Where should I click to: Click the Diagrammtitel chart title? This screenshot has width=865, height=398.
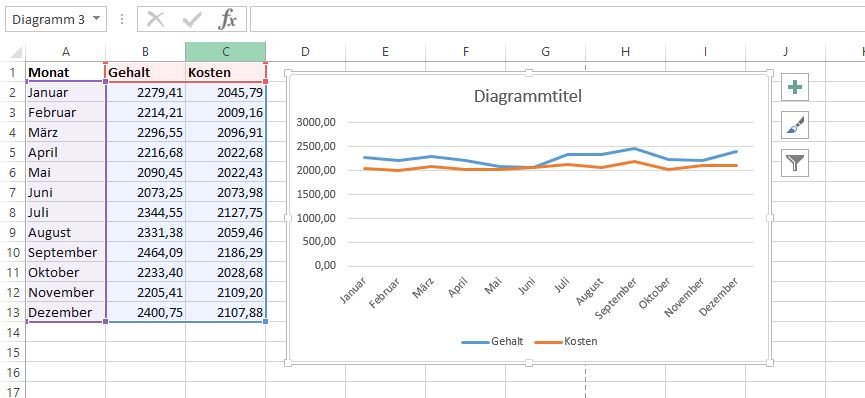(x=528, y=96)
